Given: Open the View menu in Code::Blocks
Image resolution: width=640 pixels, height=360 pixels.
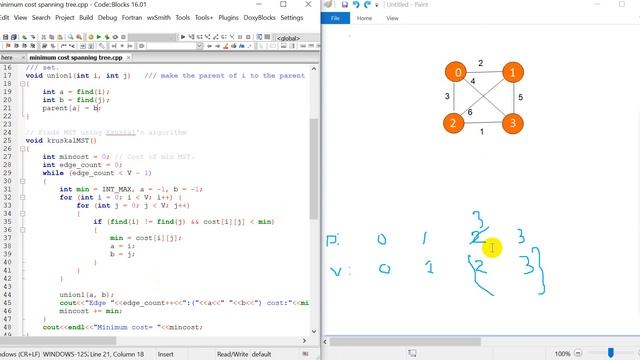Looking at the screenshot, I should click(x=20, y=18).
